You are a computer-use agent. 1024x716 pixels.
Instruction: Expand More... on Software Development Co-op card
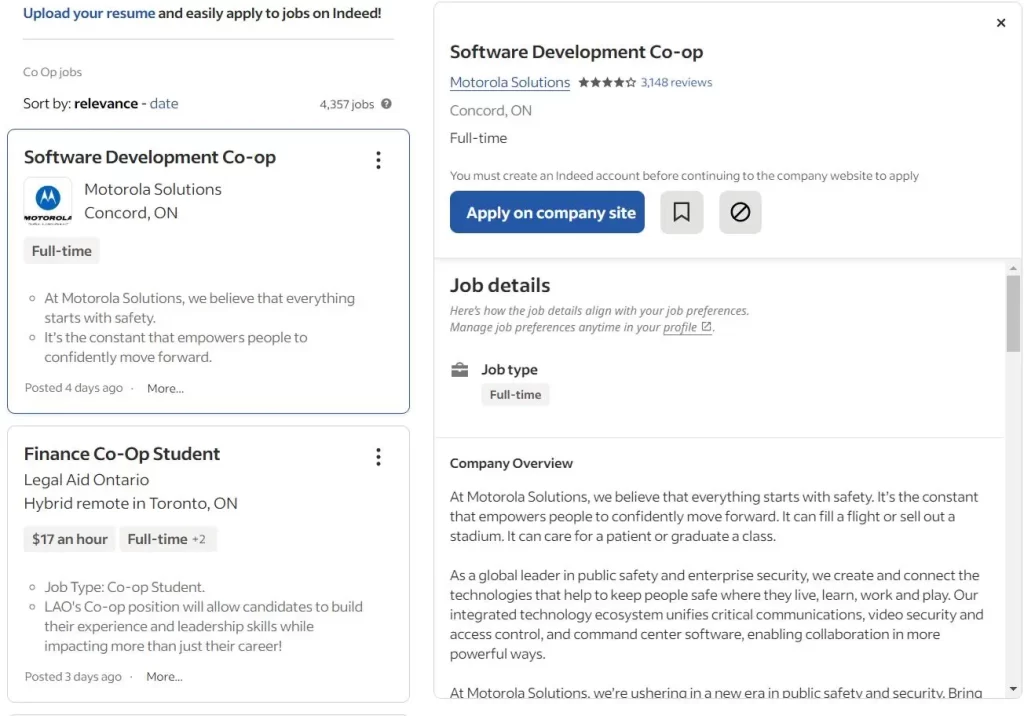tap(165, 388)
